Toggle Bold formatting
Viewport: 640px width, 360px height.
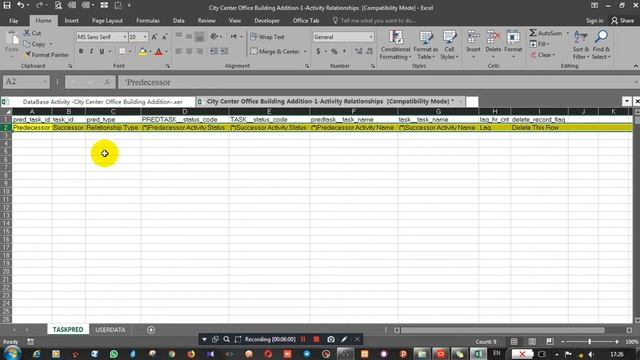81,51
